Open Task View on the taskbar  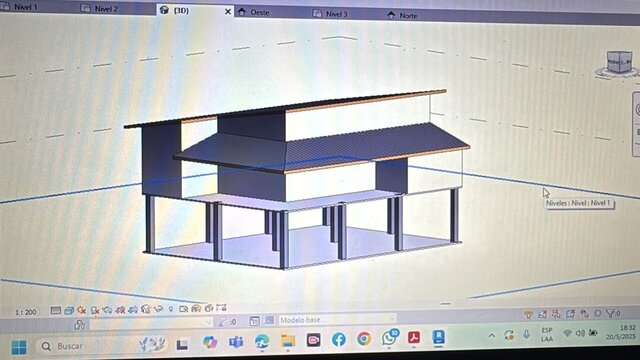pos(182,344)
